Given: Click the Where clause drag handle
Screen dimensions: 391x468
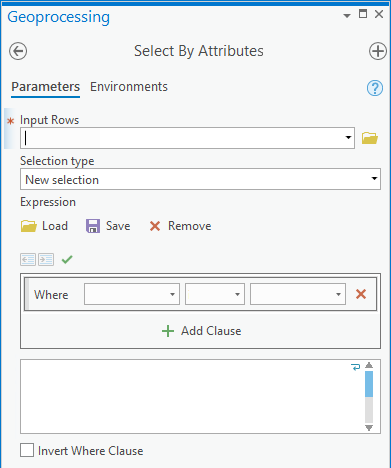Looking at the screenshot, I should point(27,294).
